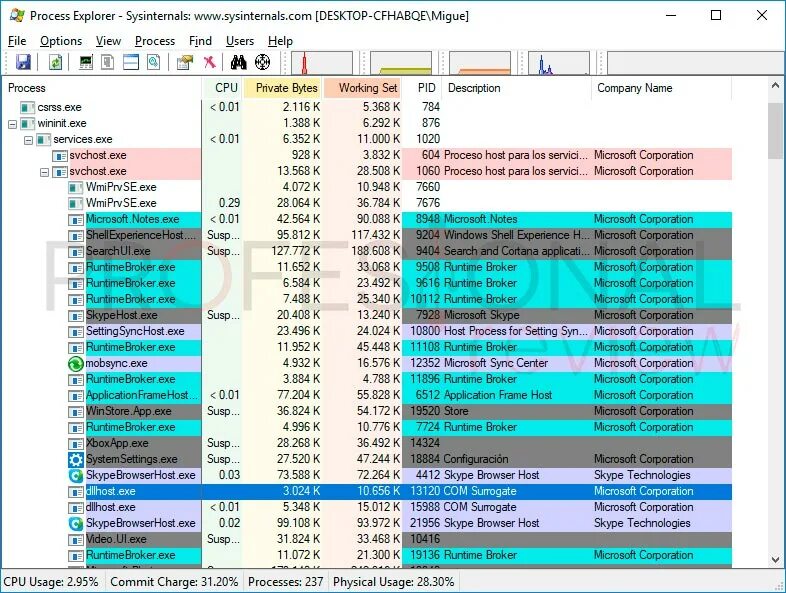Select the ShellExperienceHost process row
The image size is (786, 593).
(x=367, y=236)
